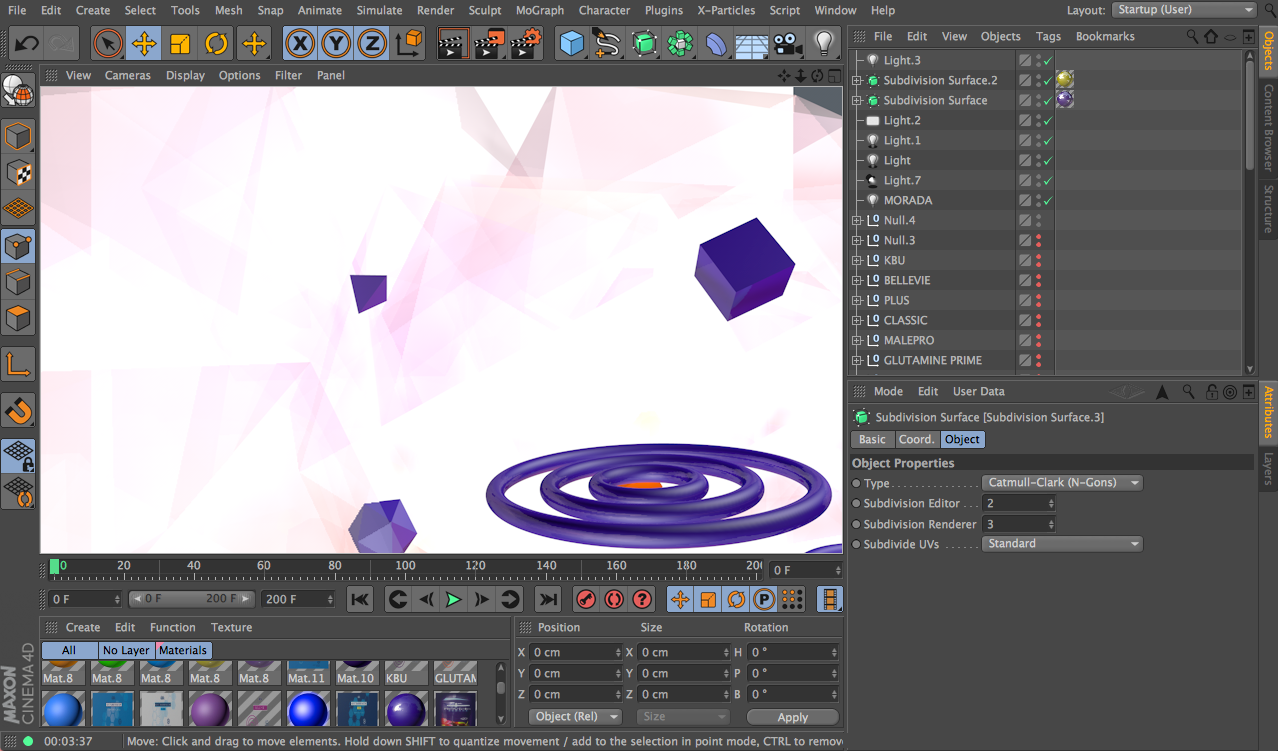The width and height of the screenshot is (1278, 751).
Task: Toggle the green checkmark for MORADA
Action: click(x=1047, y=201)
